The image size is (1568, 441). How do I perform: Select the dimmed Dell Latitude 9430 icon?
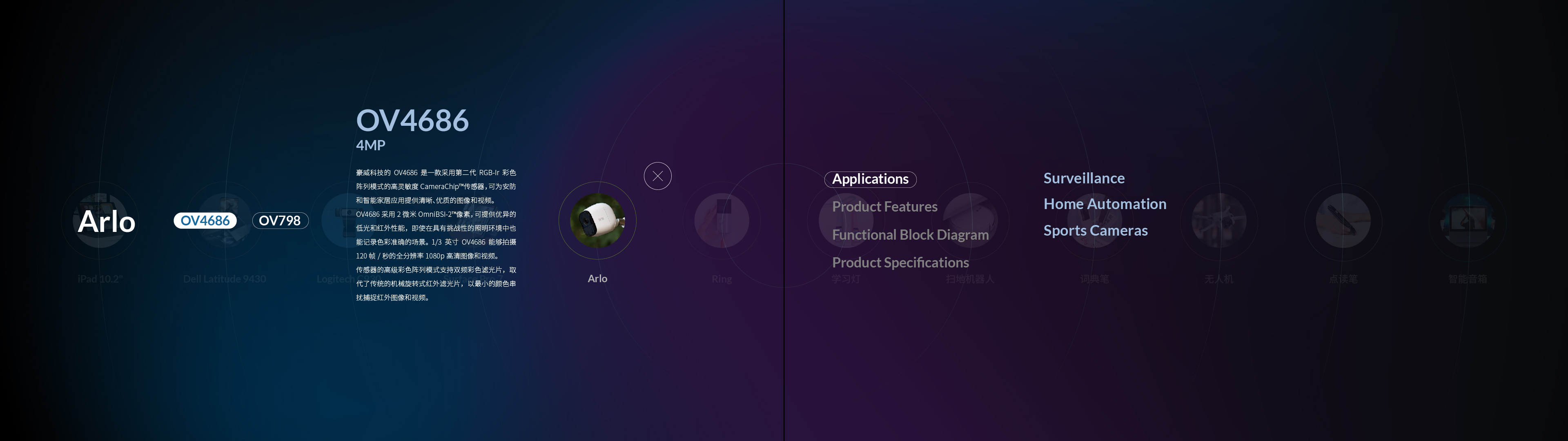click(x=225, y=220)
